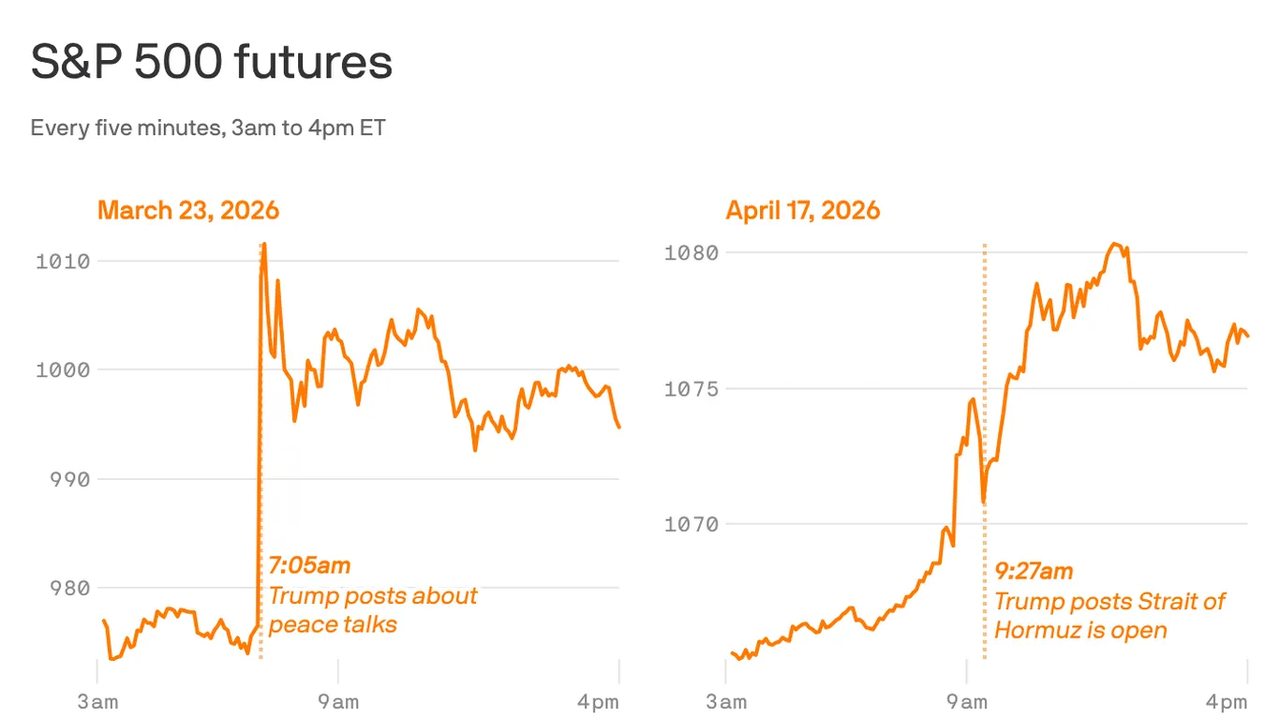Select the "March 23, 2026" chart heading

coord(188,211)
